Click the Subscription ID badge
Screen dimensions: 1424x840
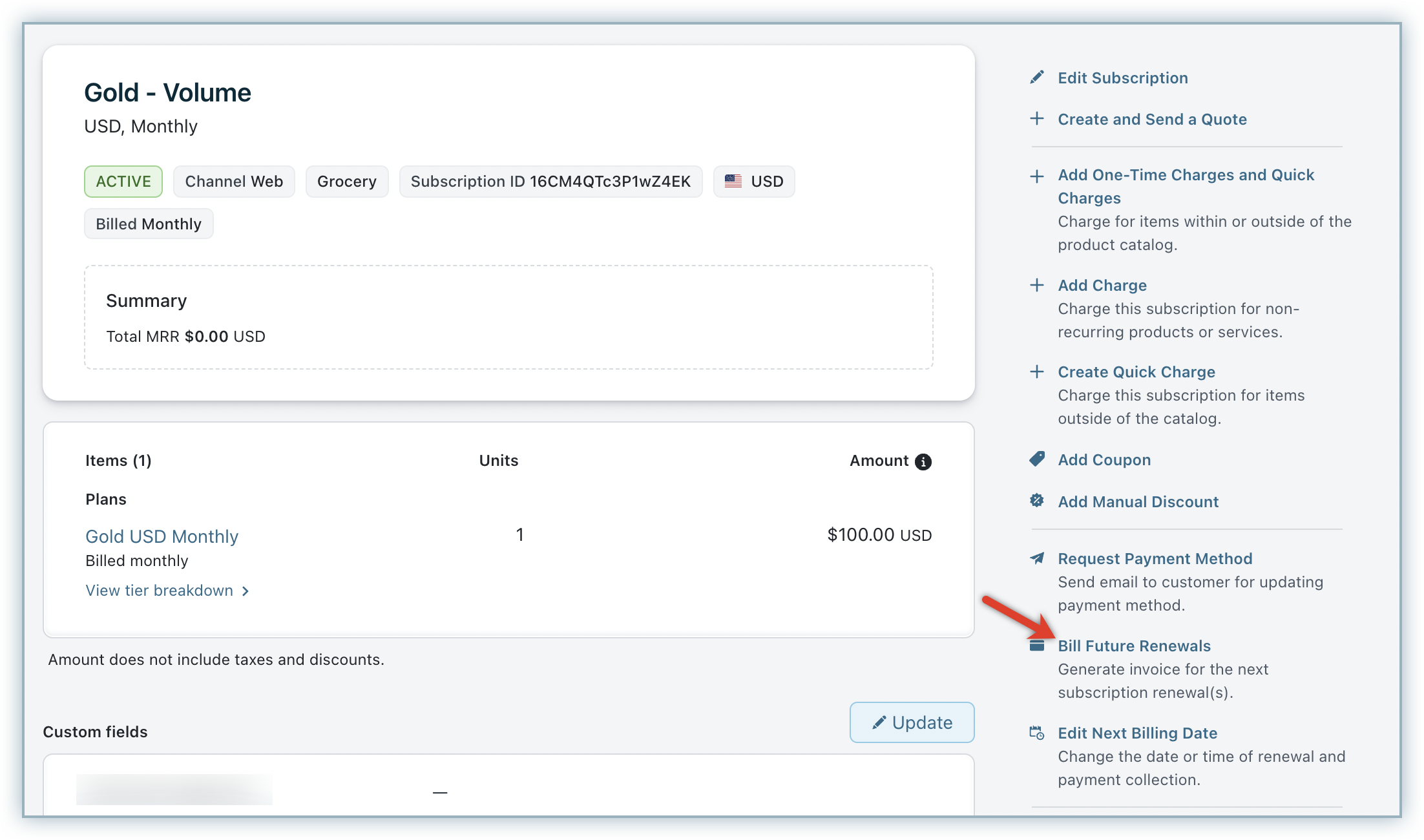coord(550,182)
